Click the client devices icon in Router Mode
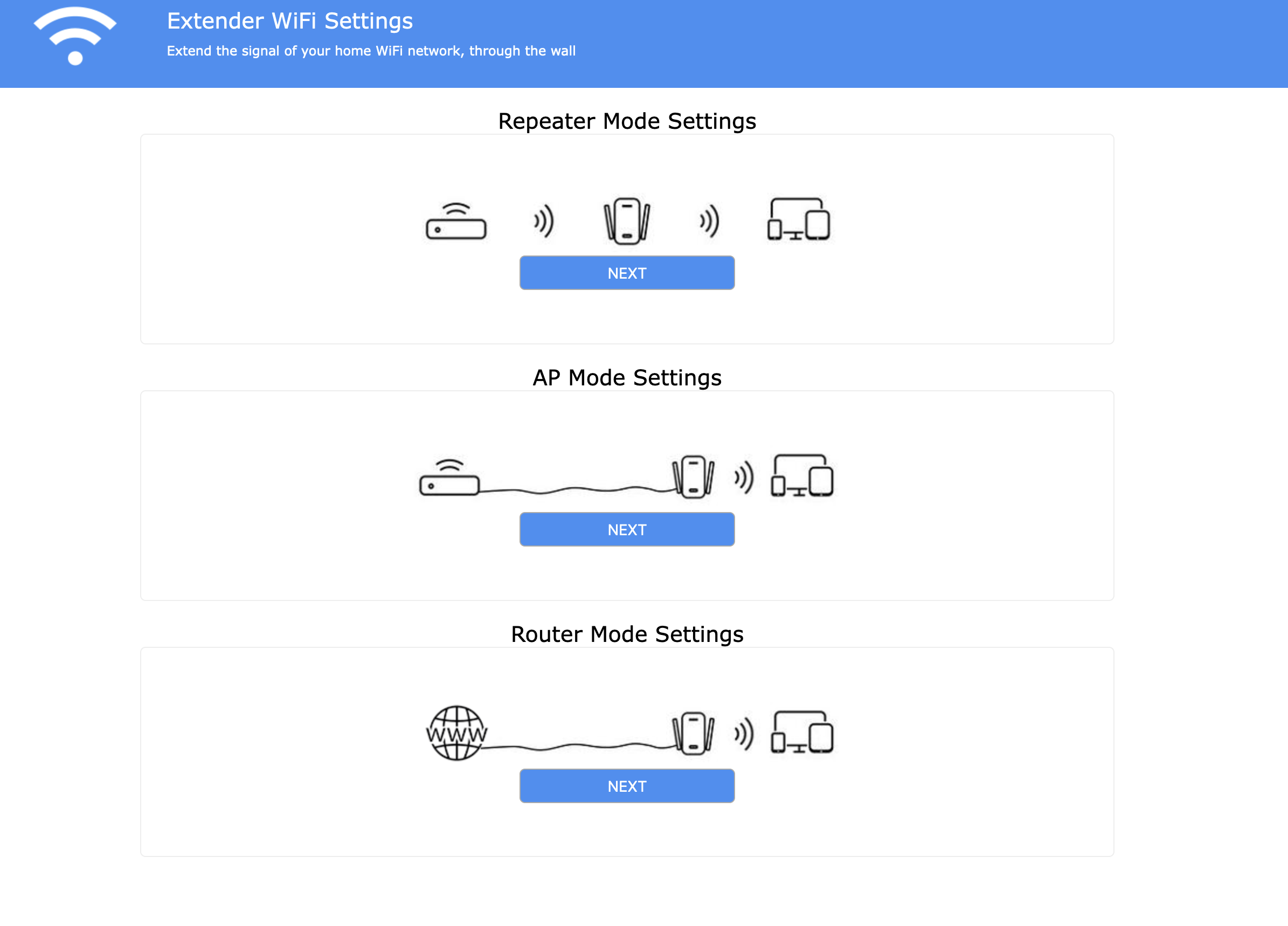 coord(801,733)
